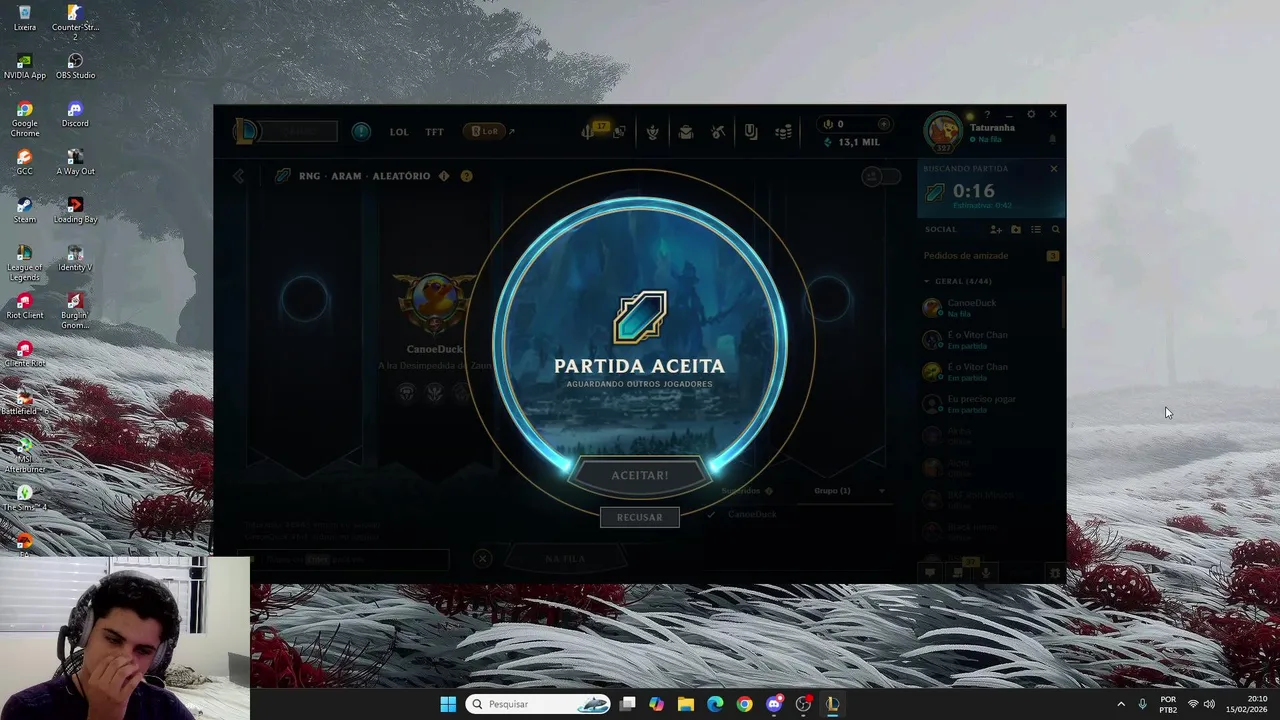Search friends with the magnifier icon

[1055, 229]
